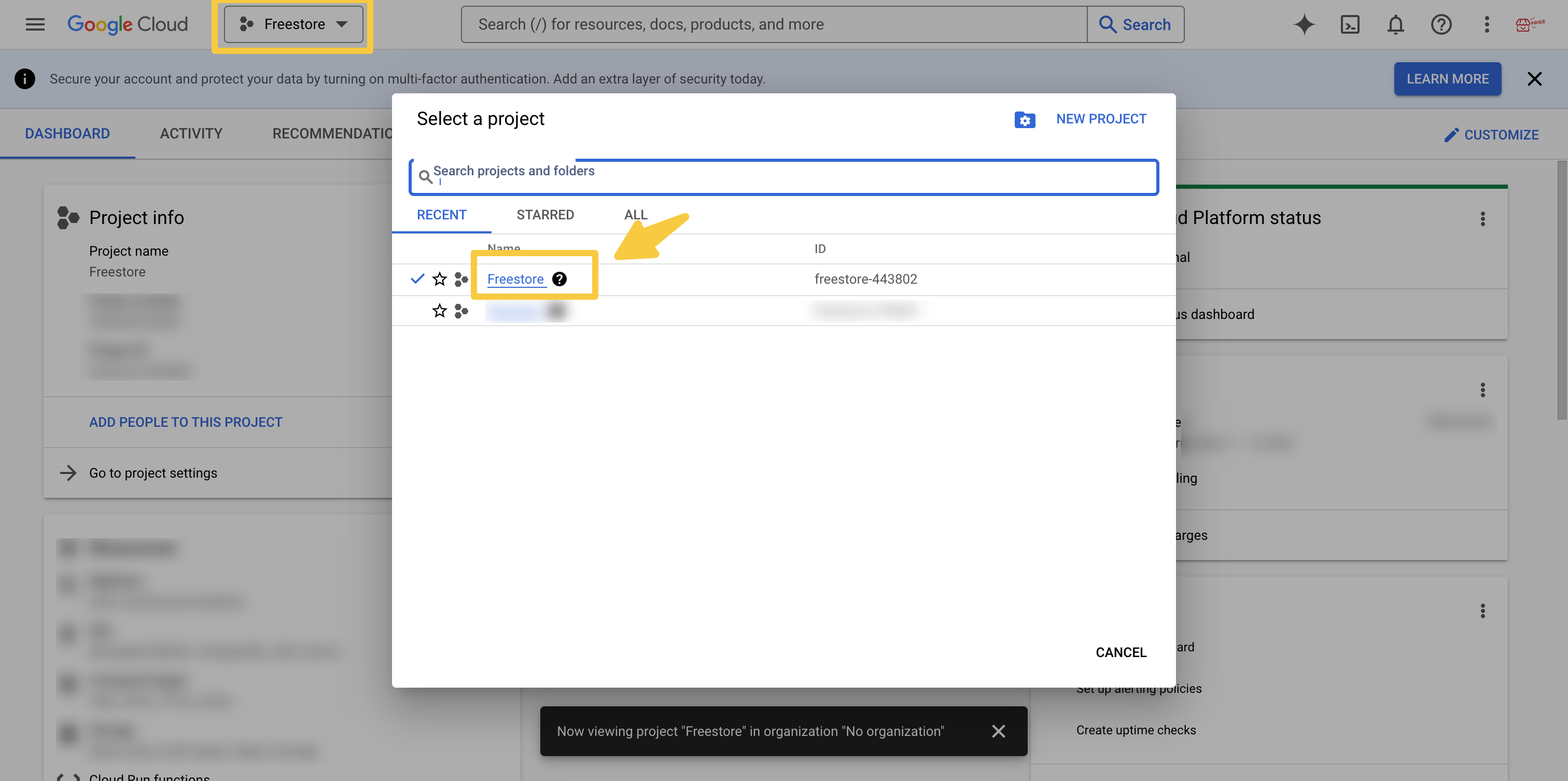
Task: Click the Project name value Freestore
Action: 117,272
